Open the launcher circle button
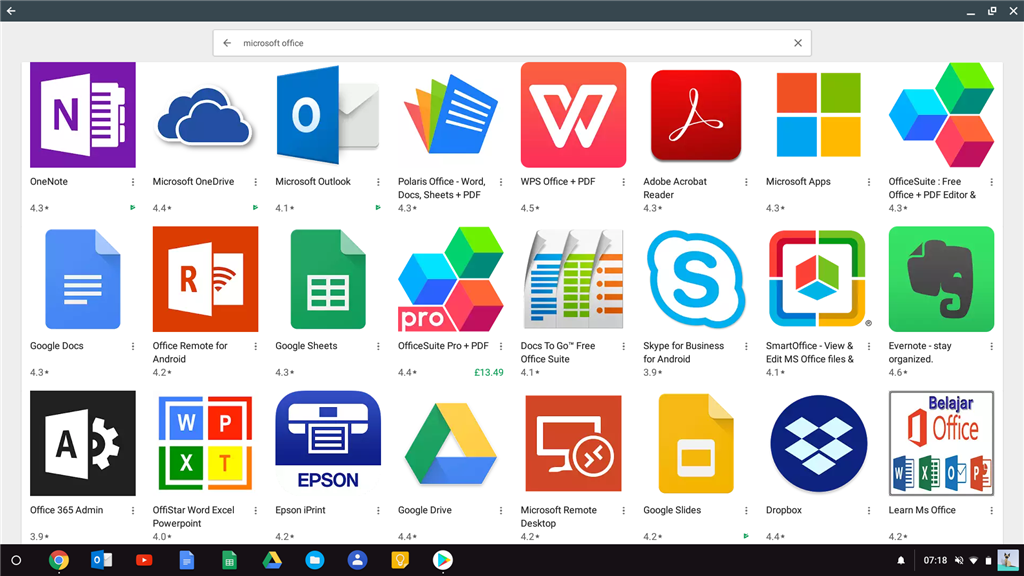The height and width of the screenshot is (576, 1024). pyautogui.click(x=16, y=560)
